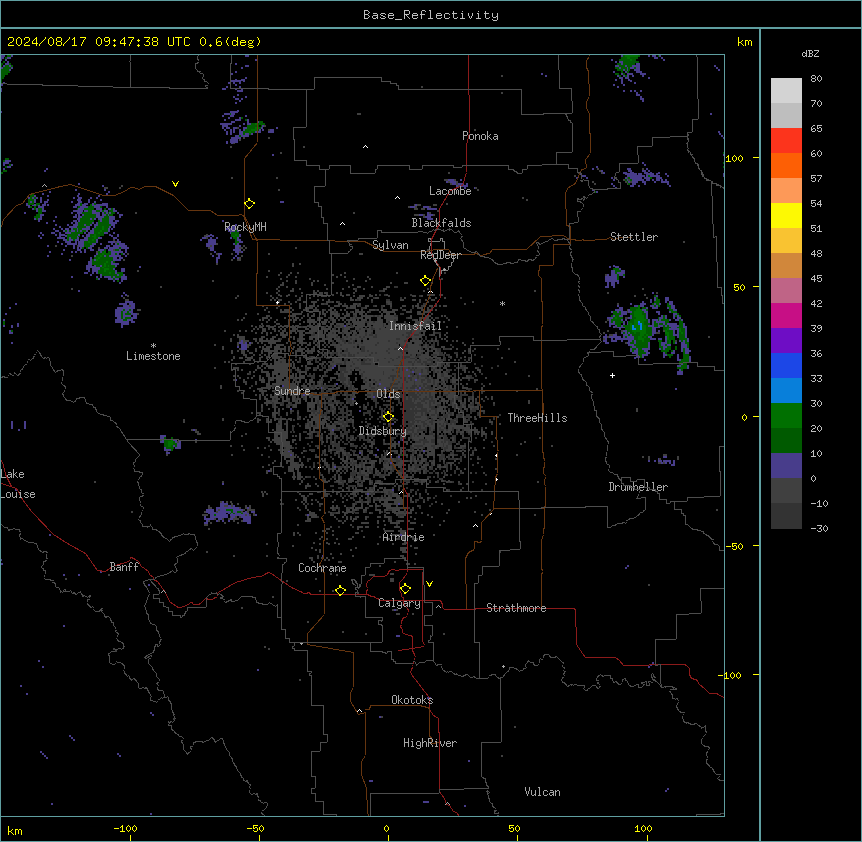
Task: Click the Innisfail city label
Action: [x=415, y=326]
